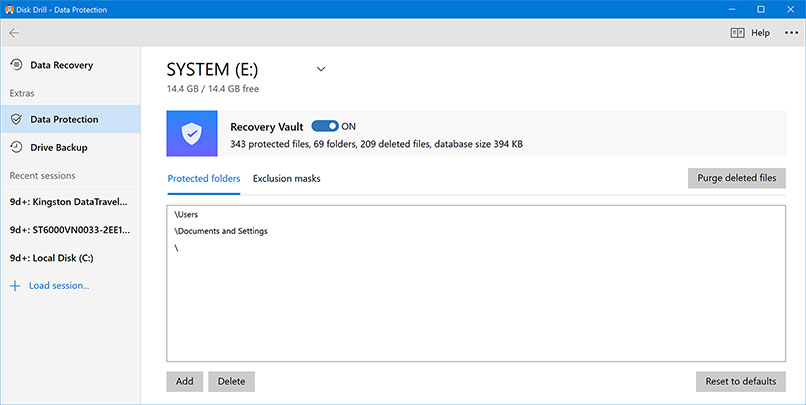
Task: Minimize the Disk Drill window
Action: tap(731, 9)
